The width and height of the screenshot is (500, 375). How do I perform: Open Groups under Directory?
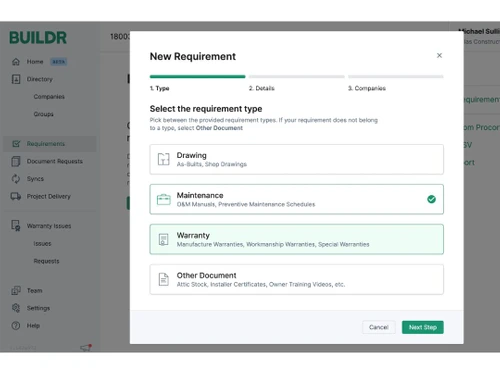[x=43, y=114]
